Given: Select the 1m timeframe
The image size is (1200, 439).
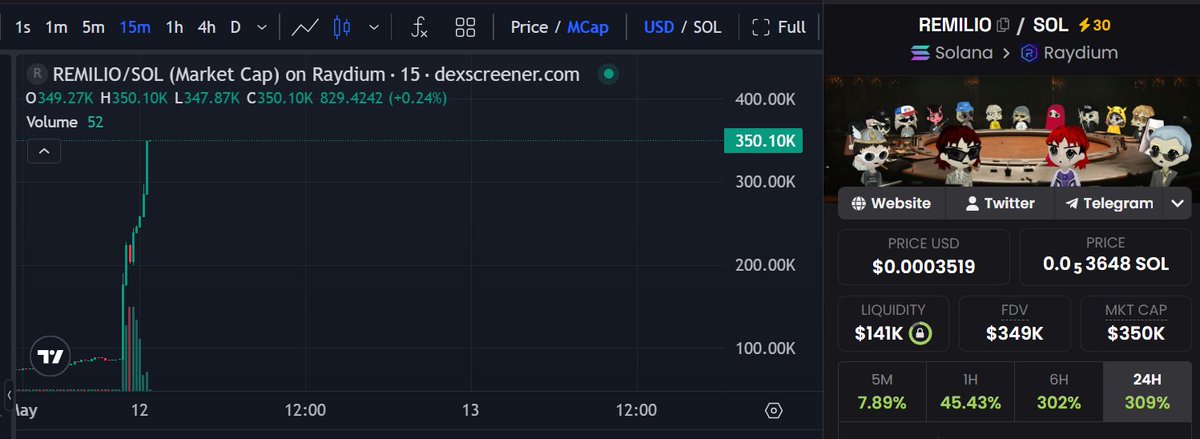Looking at the screenshot, I should pyautogui.click(x=57, y=27).
